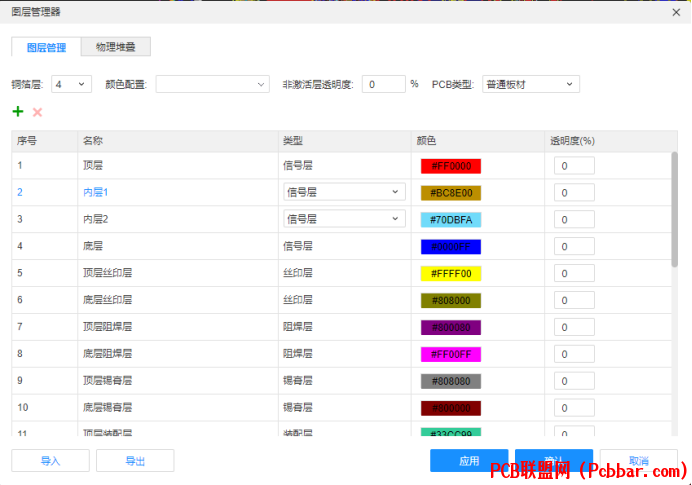692x485 pixels.
Task: Click the #800000 color swatch
Action: click(x=451, y=408)
